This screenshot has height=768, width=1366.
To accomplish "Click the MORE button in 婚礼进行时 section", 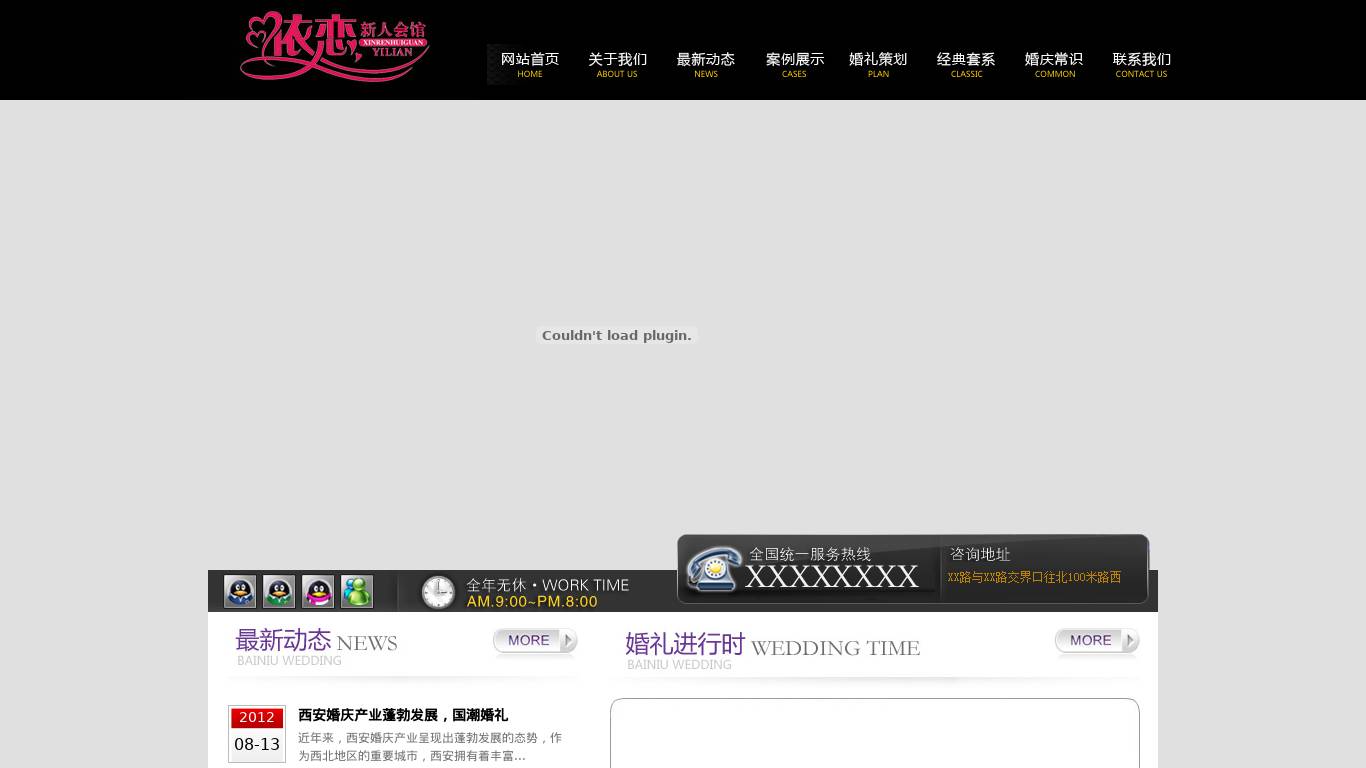I will pos(1093,640).
